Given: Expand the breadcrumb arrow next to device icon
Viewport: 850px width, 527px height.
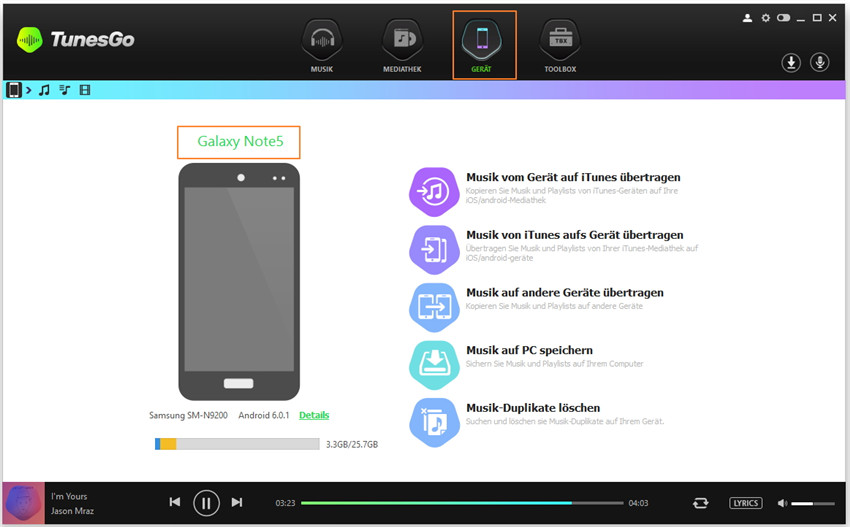Looking at the screenshot, I should point(29,90).
